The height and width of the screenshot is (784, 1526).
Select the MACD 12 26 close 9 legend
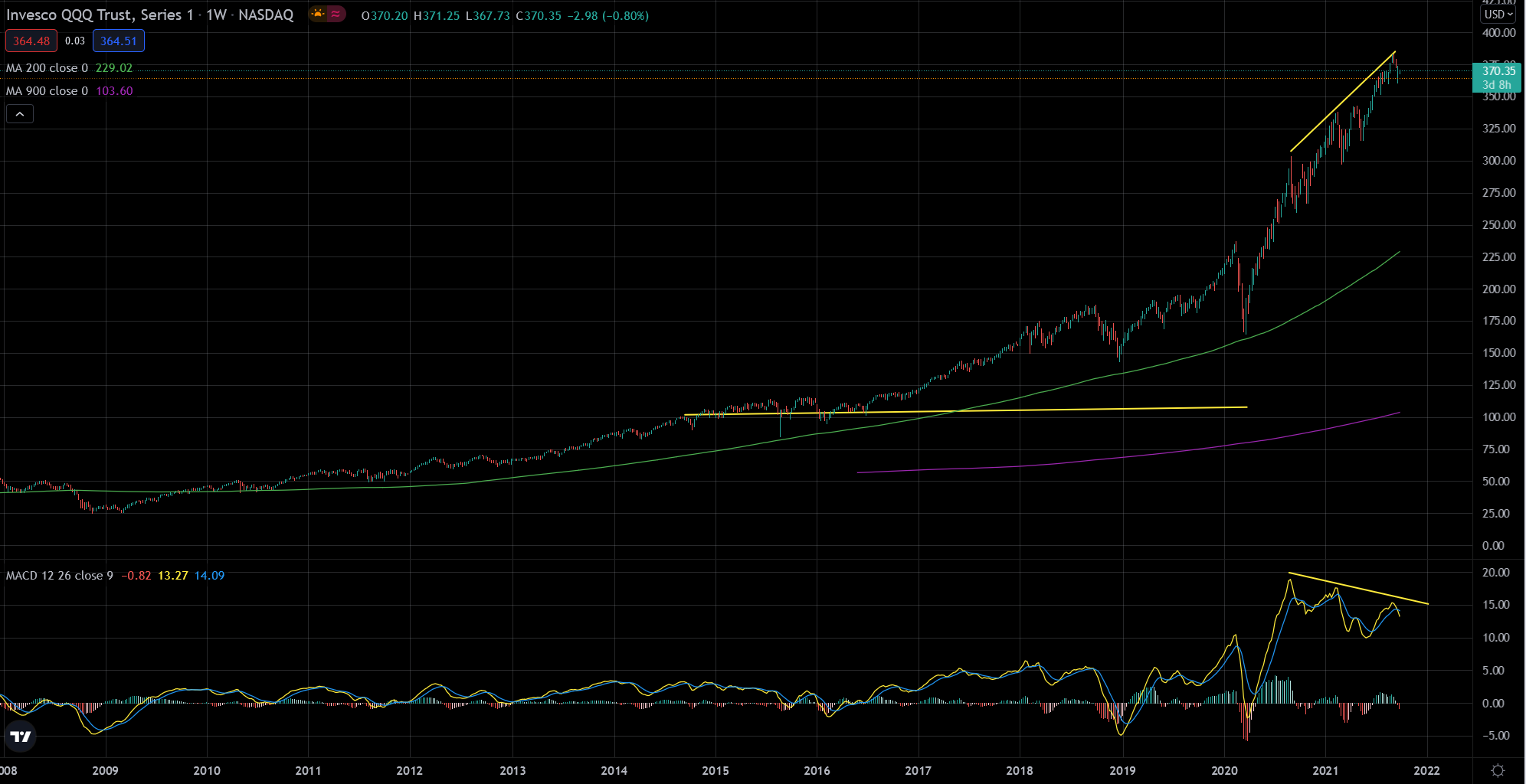[60, 576]
